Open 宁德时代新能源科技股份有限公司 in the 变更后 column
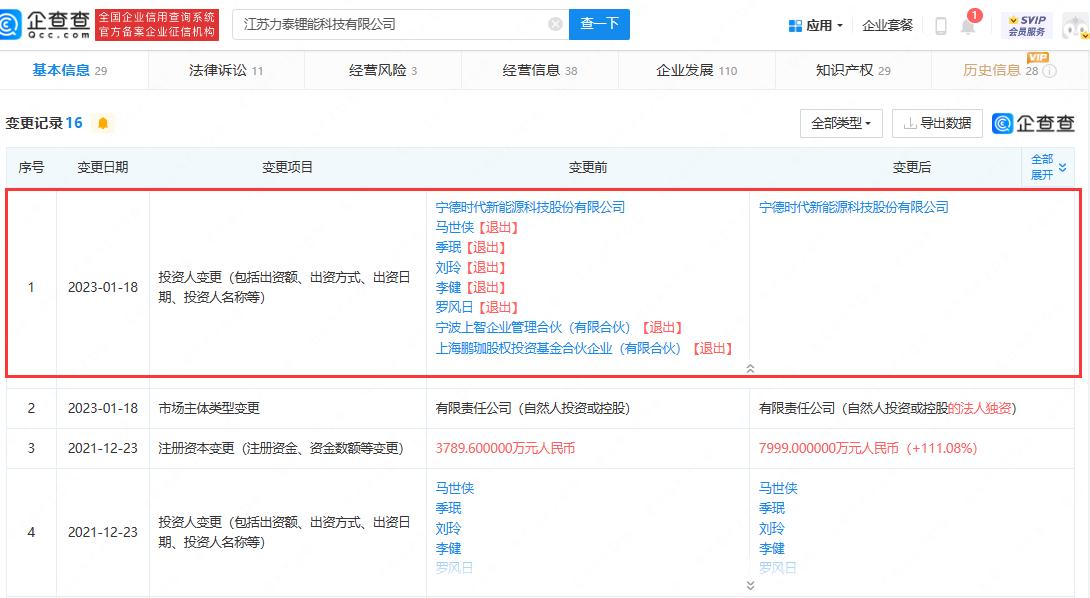Viewport: 1090px width, 598px height. [x=854, y=207]
